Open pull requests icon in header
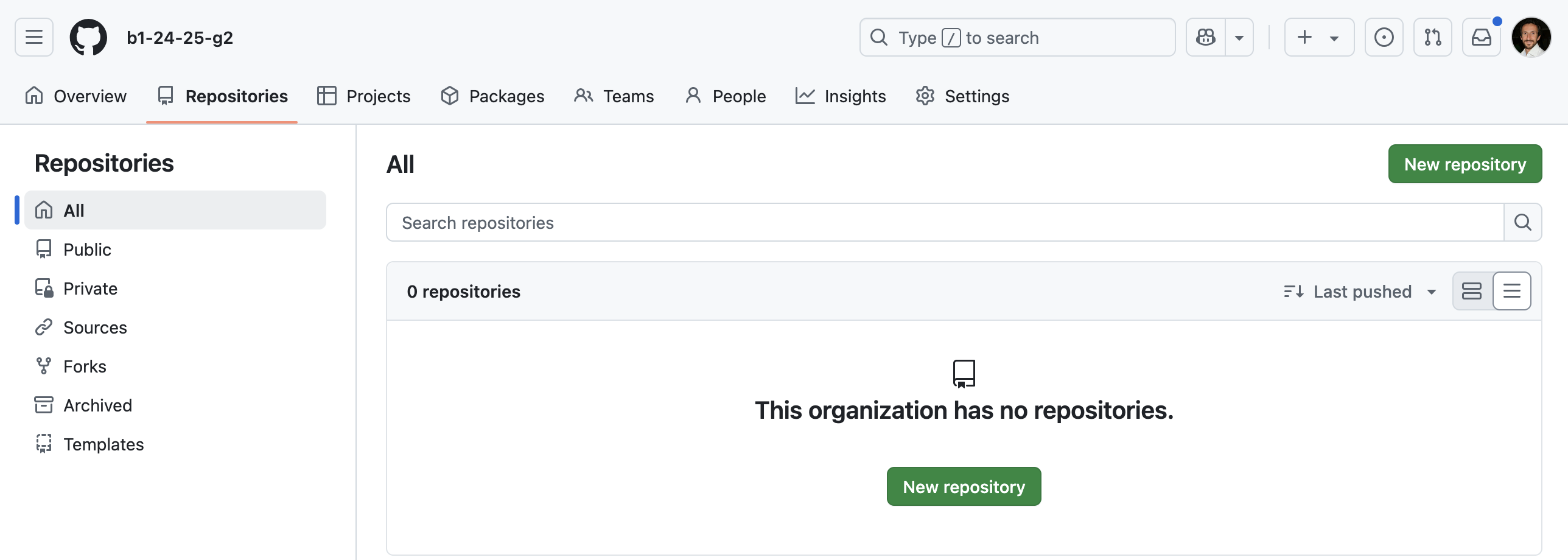 point(1432,38)
